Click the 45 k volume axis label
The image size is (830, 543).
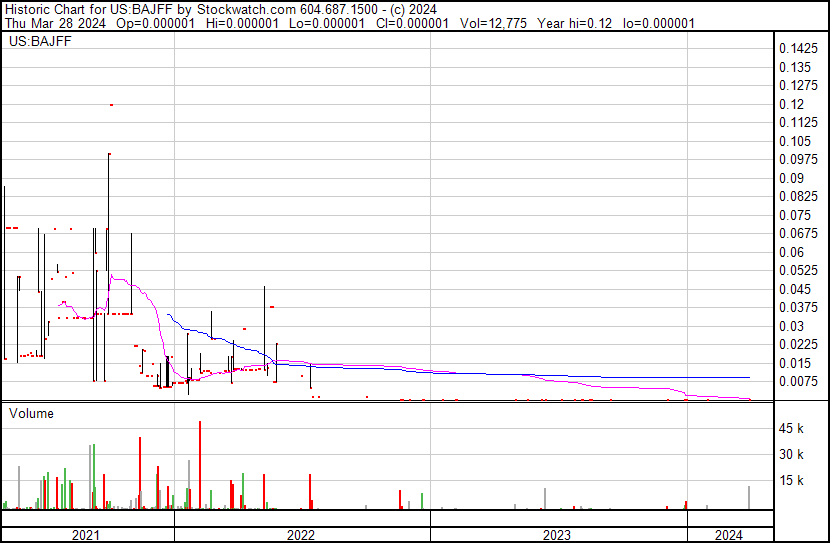[792, 429]
